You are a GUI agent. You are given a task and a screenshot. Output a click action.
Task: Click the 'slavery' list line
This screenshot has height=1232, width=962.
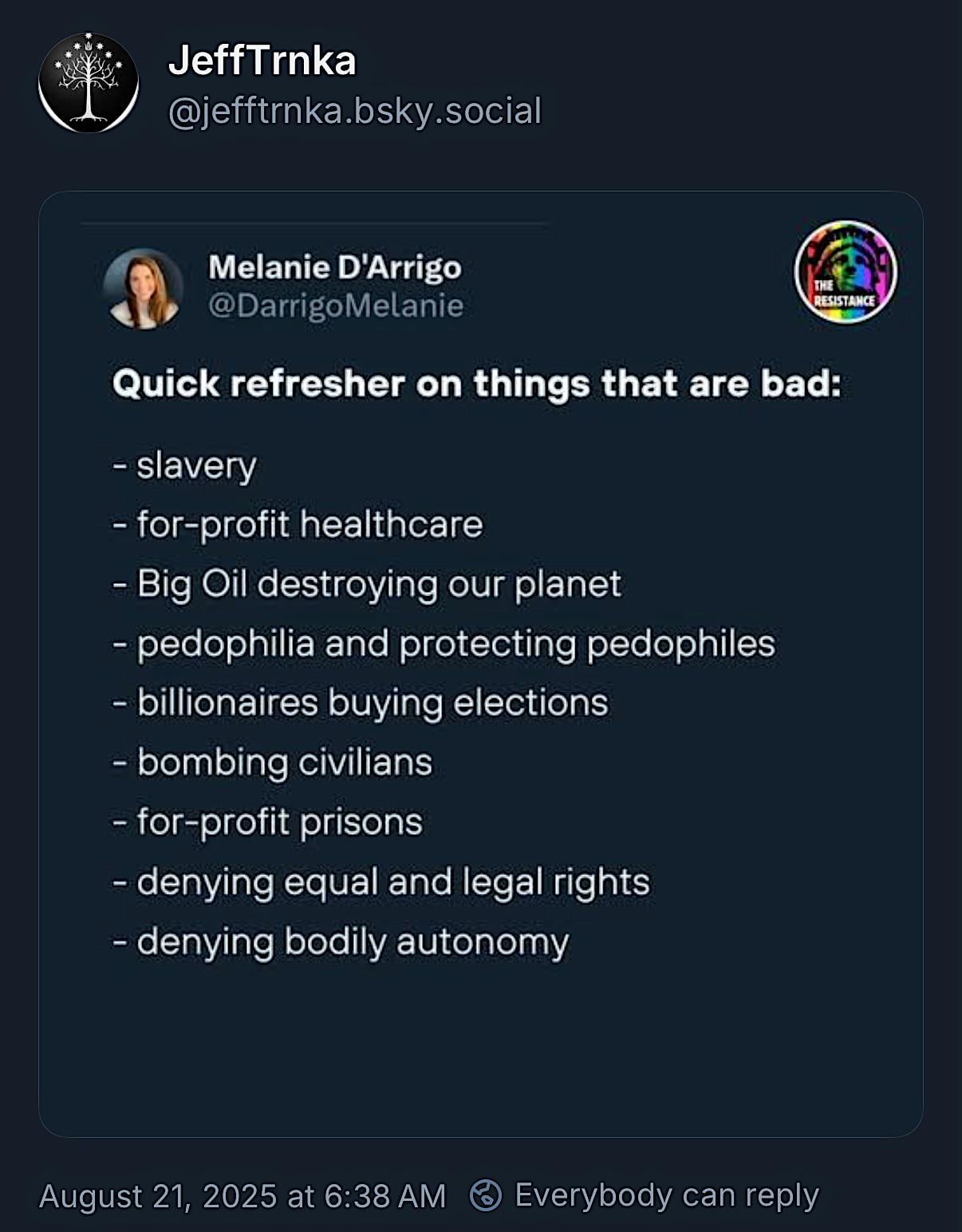[185, 466]
